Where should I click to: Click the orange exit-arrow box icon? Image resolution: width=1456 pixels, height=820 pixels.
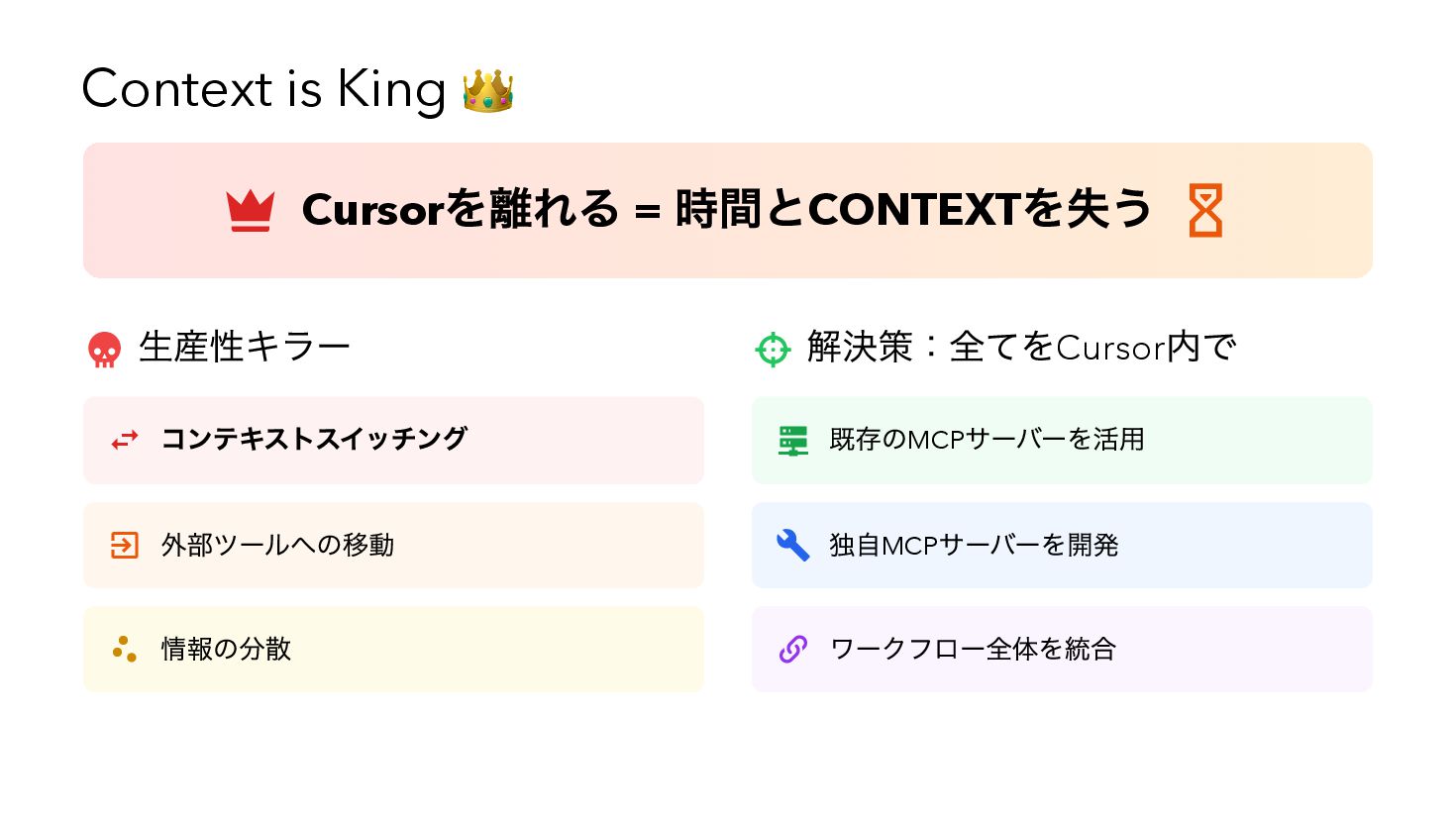pyautogui.click(x=125, y=545)
